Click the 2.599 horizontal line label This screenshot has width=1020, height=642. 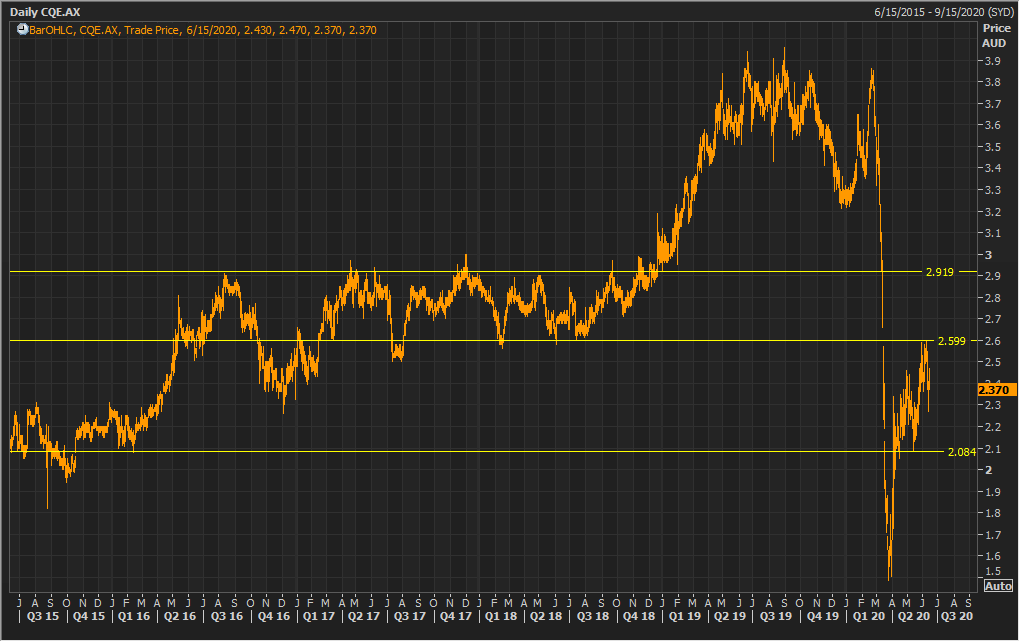point(952,341)
